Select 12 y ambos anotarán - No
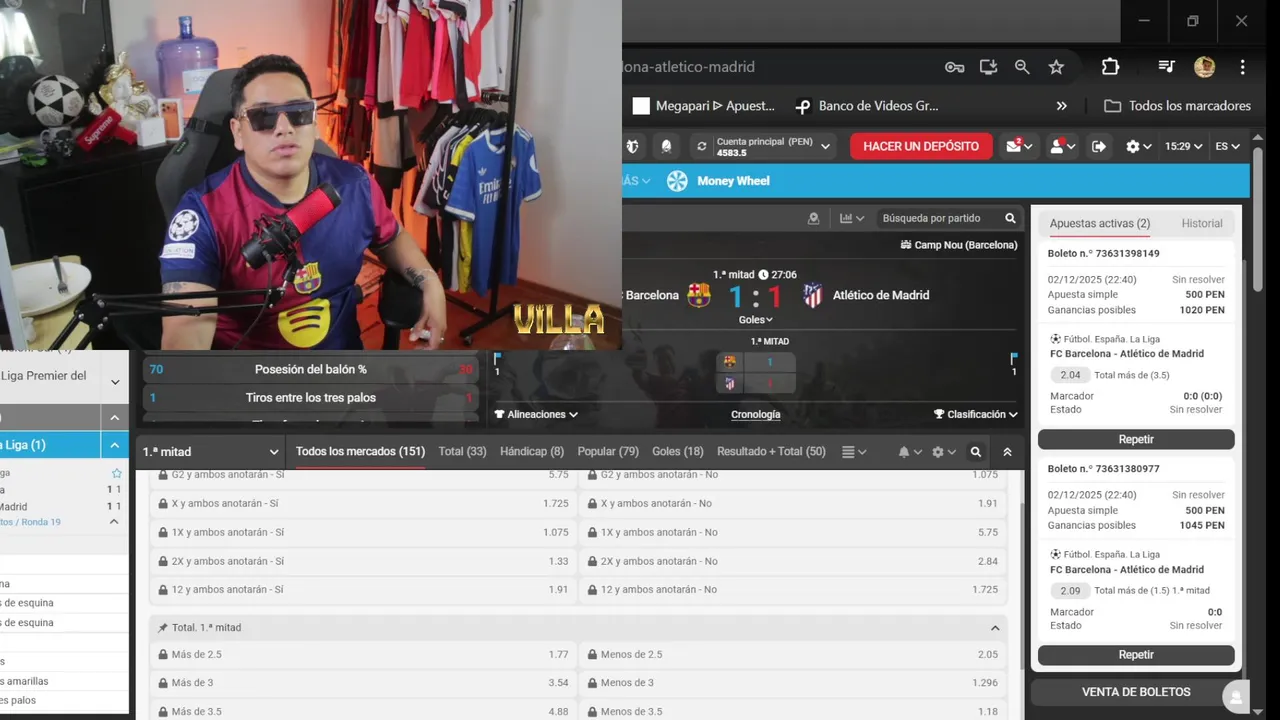Viewport: 1280px width, 720px height. click(x=793, y=590)
